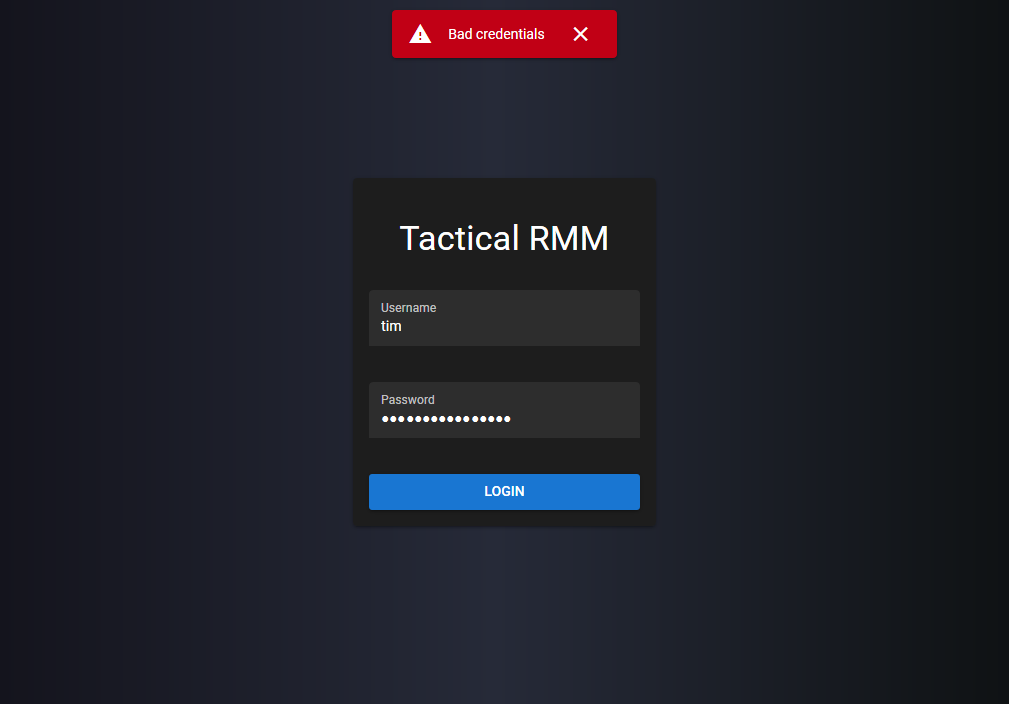Click the Bad credentials message text
The width and height of the screenshot is (1009, 704).
click(496, 34)
